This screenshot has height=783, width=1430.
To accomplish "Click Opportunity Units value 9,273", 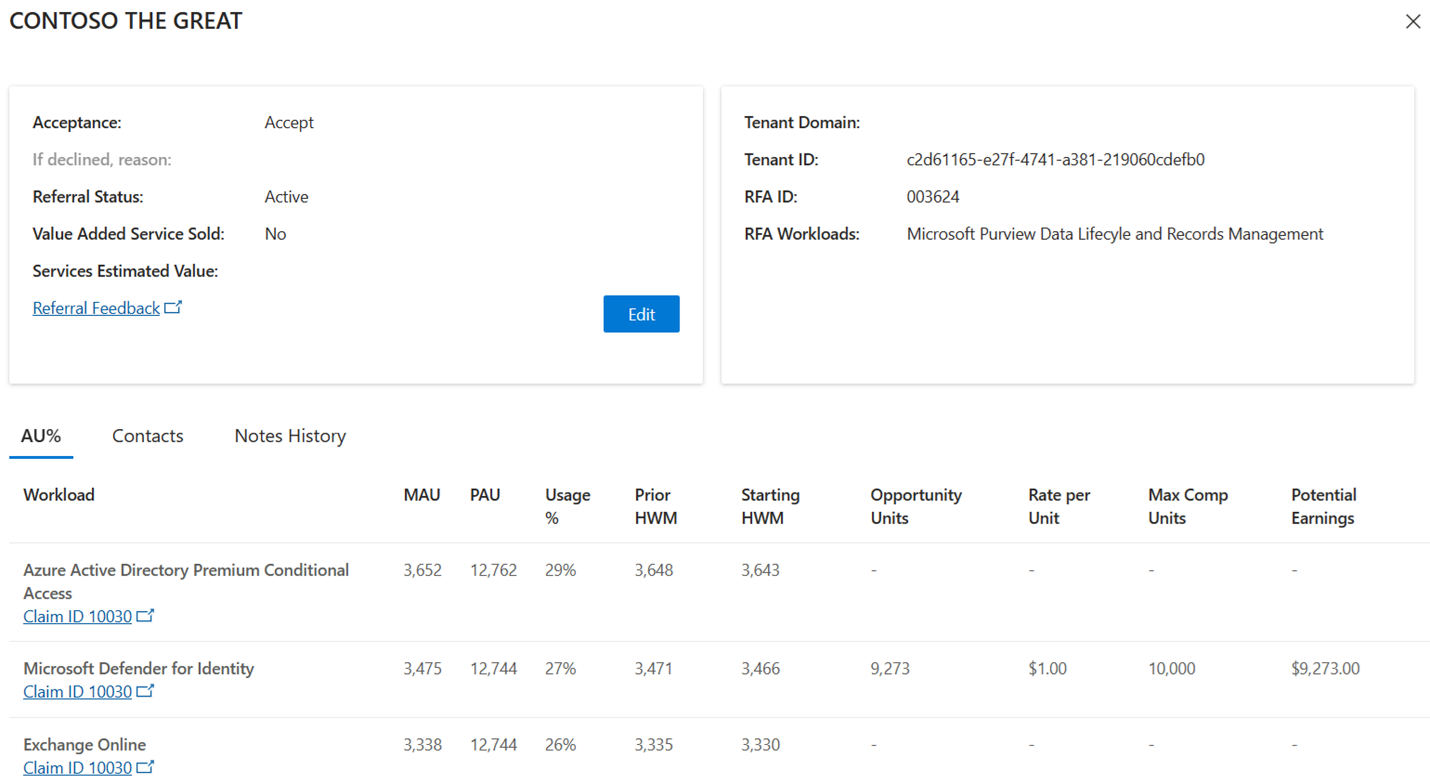I will 890,669.
